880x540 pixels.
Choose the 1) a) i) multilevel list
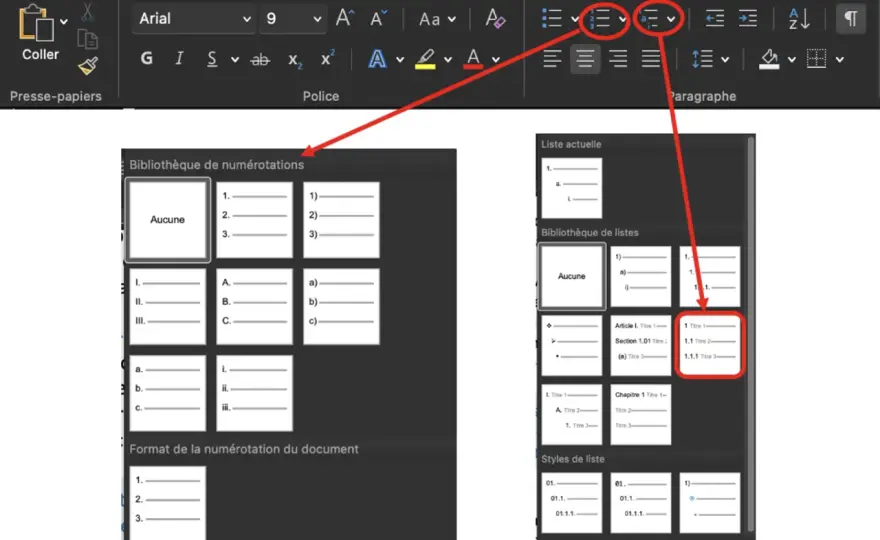coord(640,276)
